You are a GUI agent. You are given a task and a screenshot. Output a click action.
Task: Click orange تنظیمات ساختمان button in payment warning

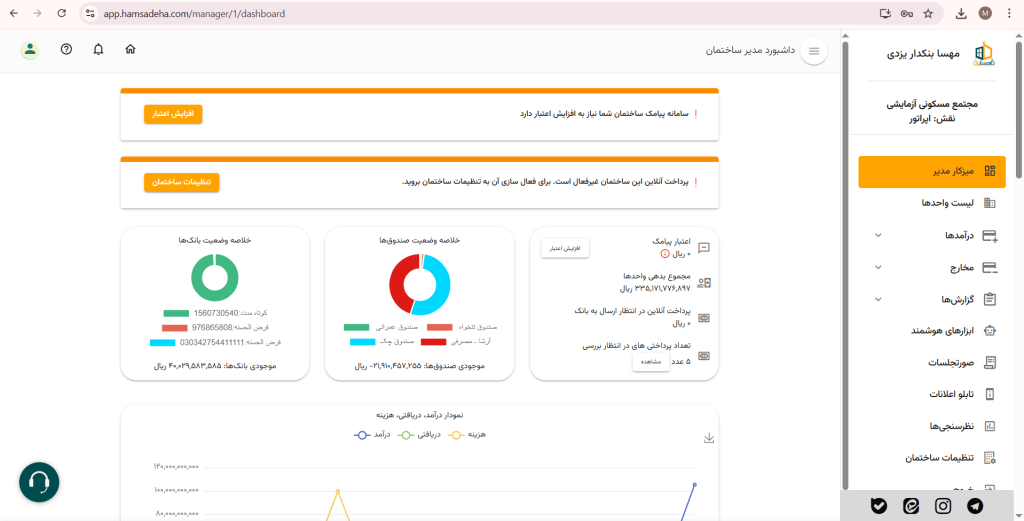point(182,182)
